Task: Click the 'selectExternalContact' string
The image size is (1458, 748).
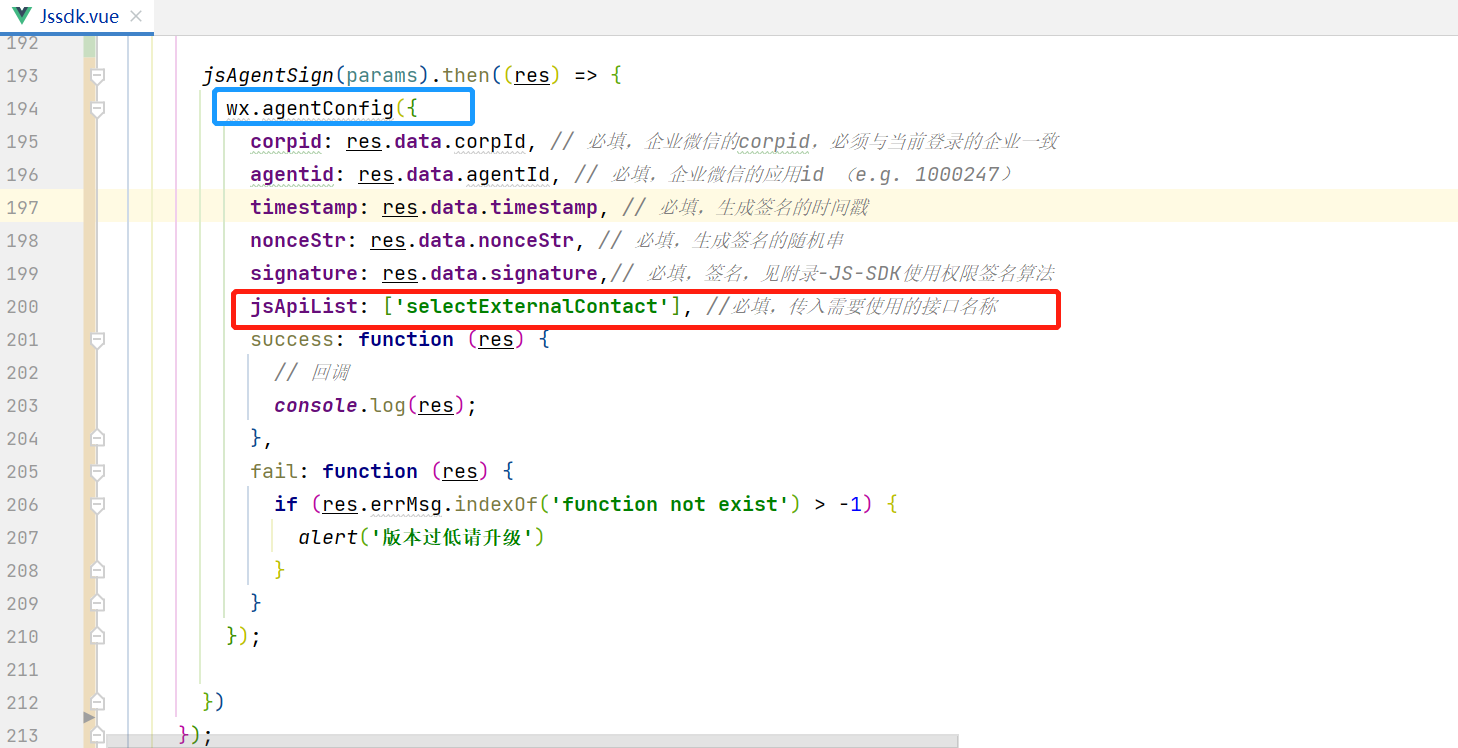Action: coord(532,306)
